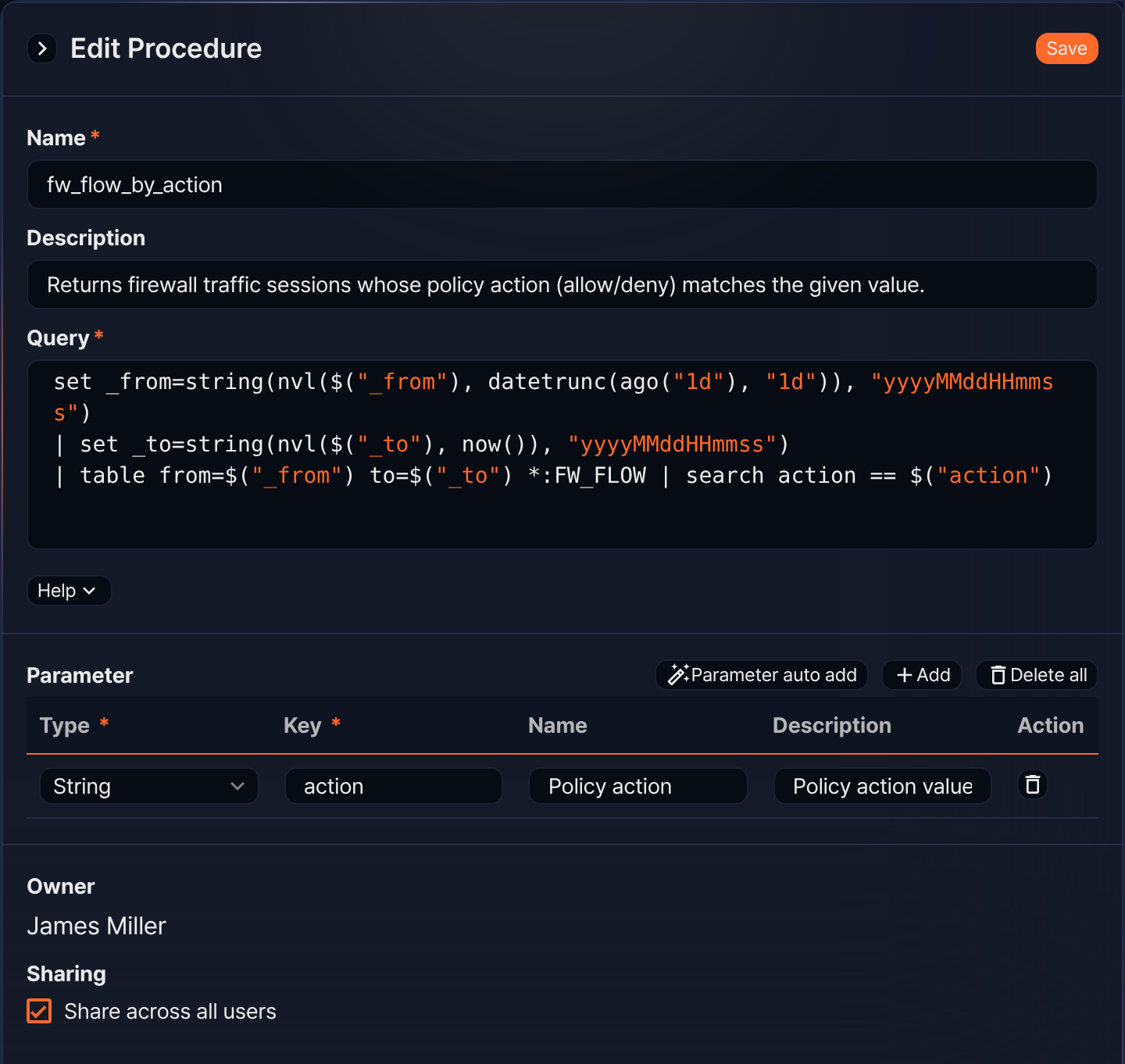Edit the procedure Name field
This screenshot has width=1125, height=1064.
pos(562,184)
